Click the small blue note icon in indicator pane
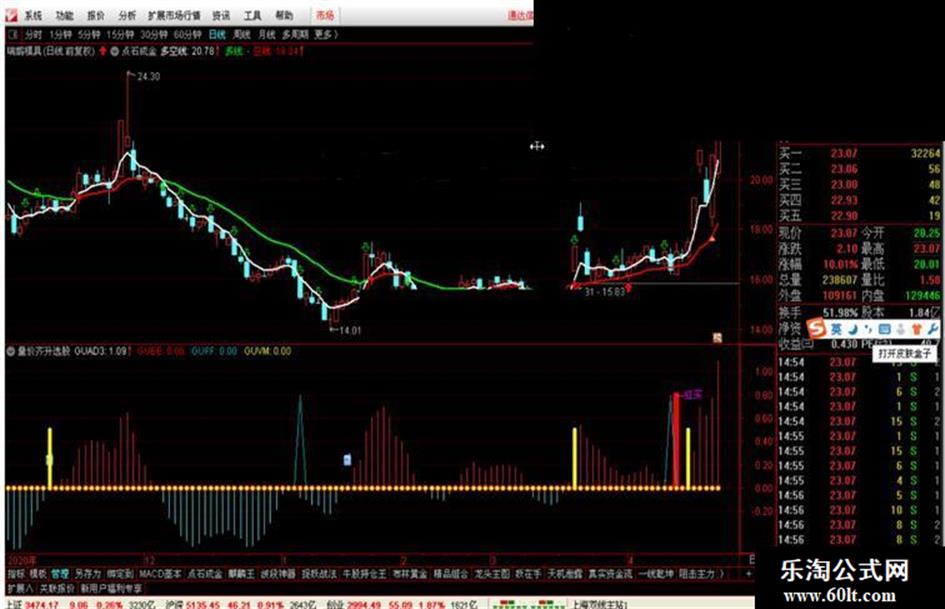945x609 pixels. pyautogui.click(x=347, y=460)
